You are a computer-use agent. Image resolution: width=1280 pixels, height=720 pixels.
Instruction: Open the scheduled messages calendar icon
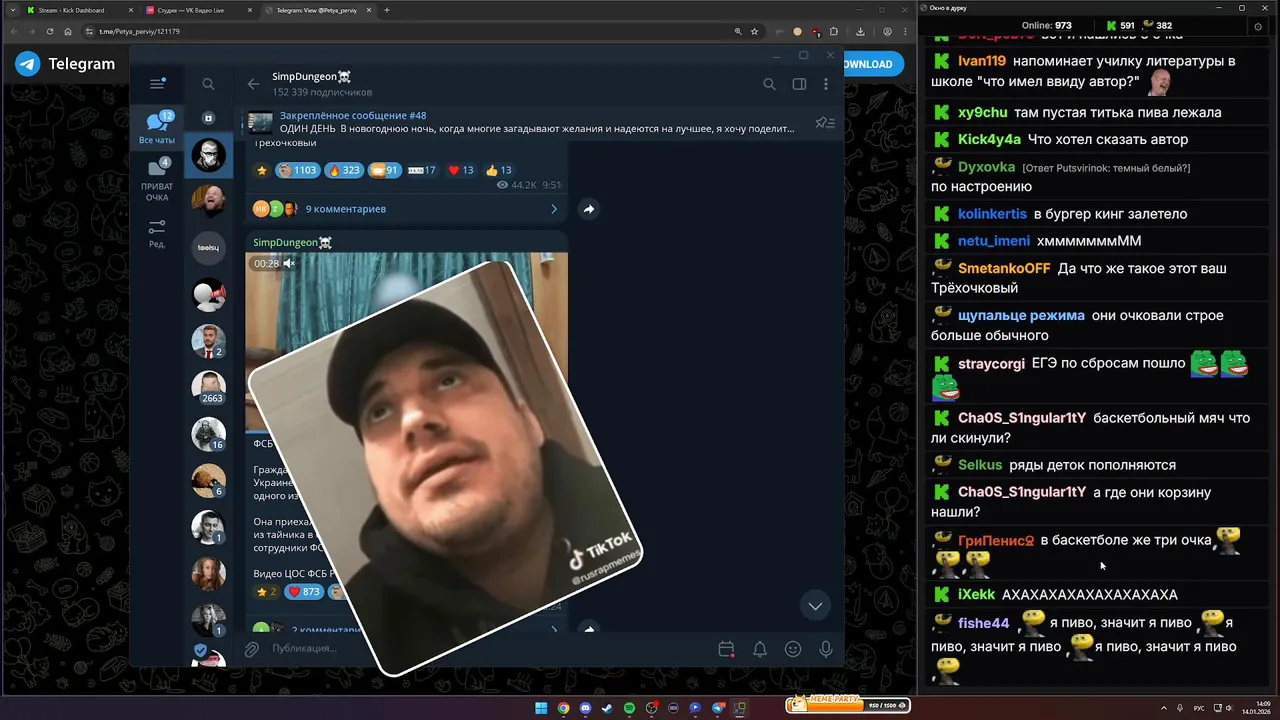coord(727,649)
